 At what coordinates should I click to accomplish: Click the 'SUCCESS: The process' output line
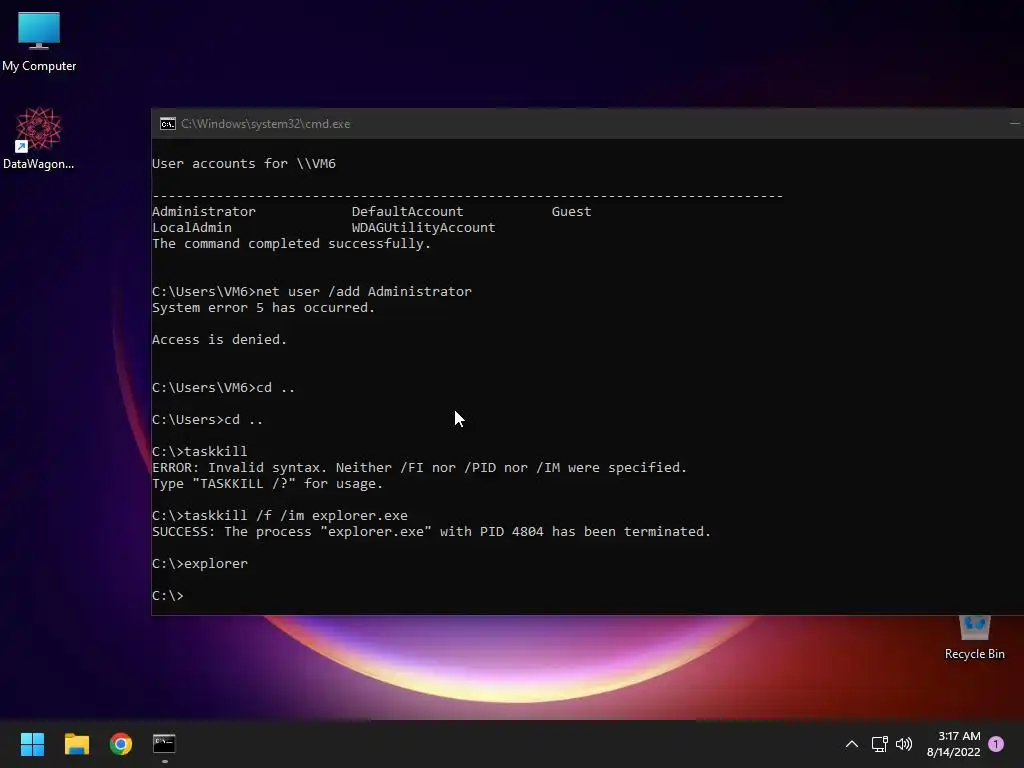431,532
